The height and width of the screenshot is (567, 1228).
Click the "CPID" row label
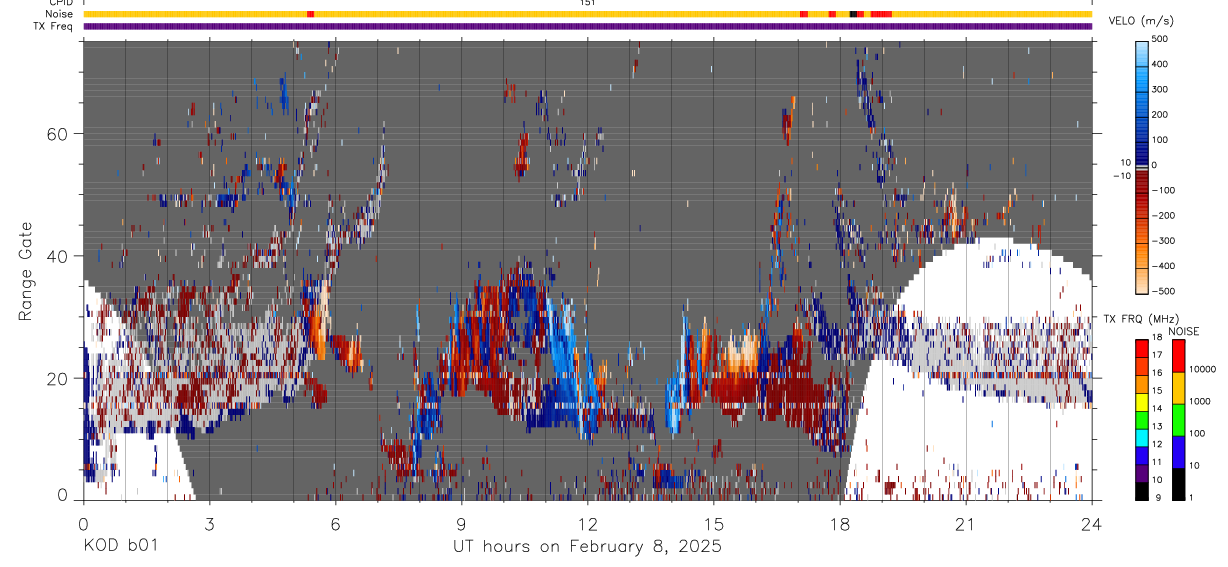59,3
